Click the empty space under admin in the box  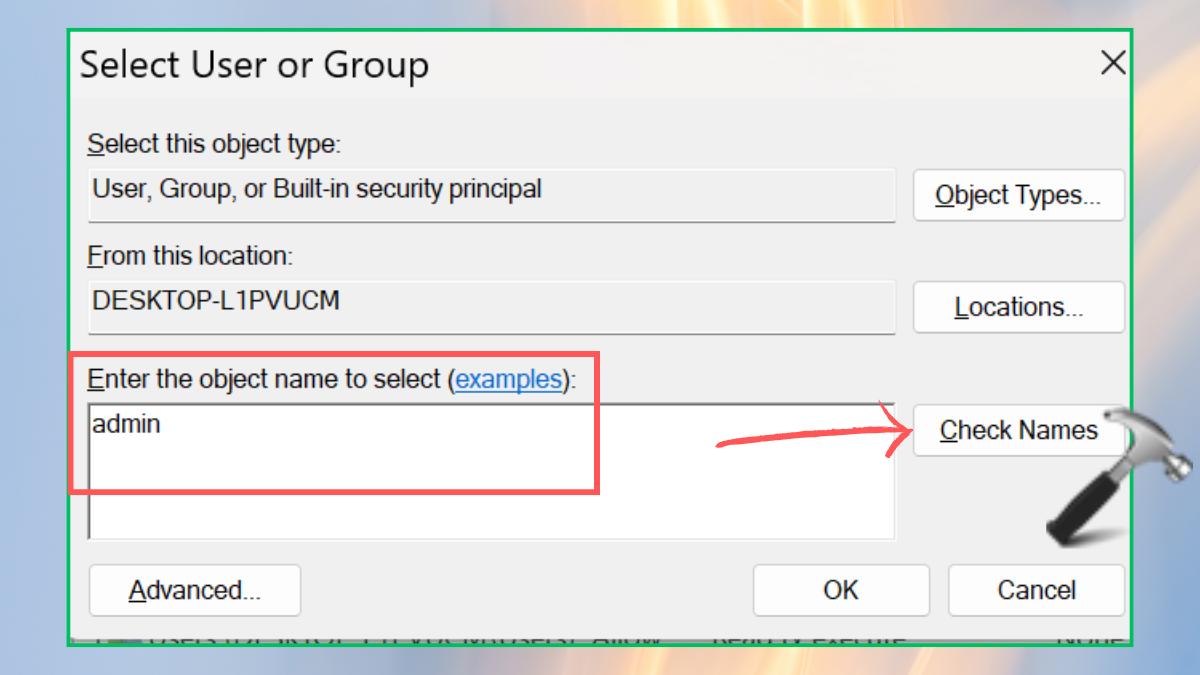tap(492, 495)
